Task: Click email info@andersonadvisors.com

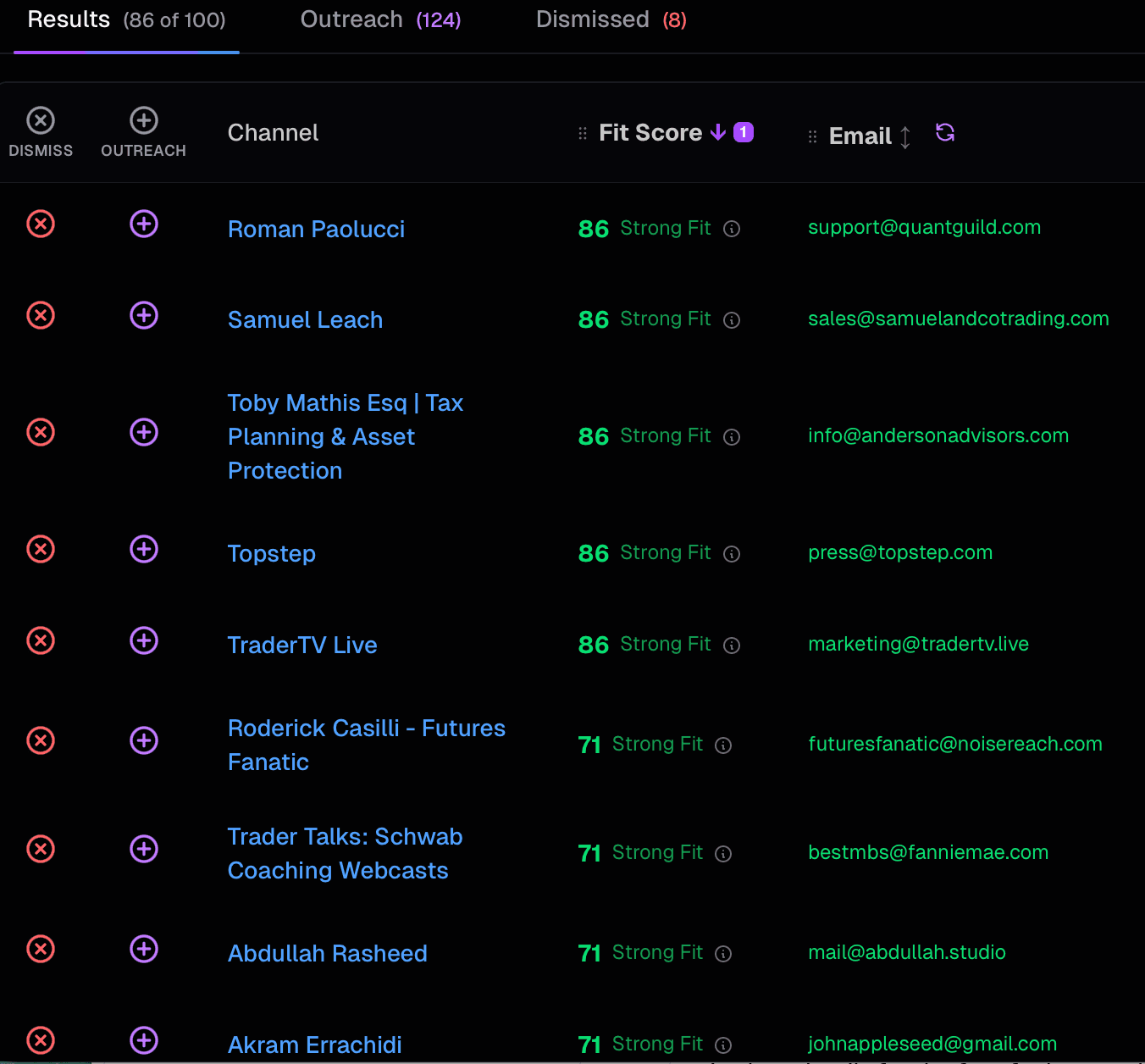Action: click(938, 436)
